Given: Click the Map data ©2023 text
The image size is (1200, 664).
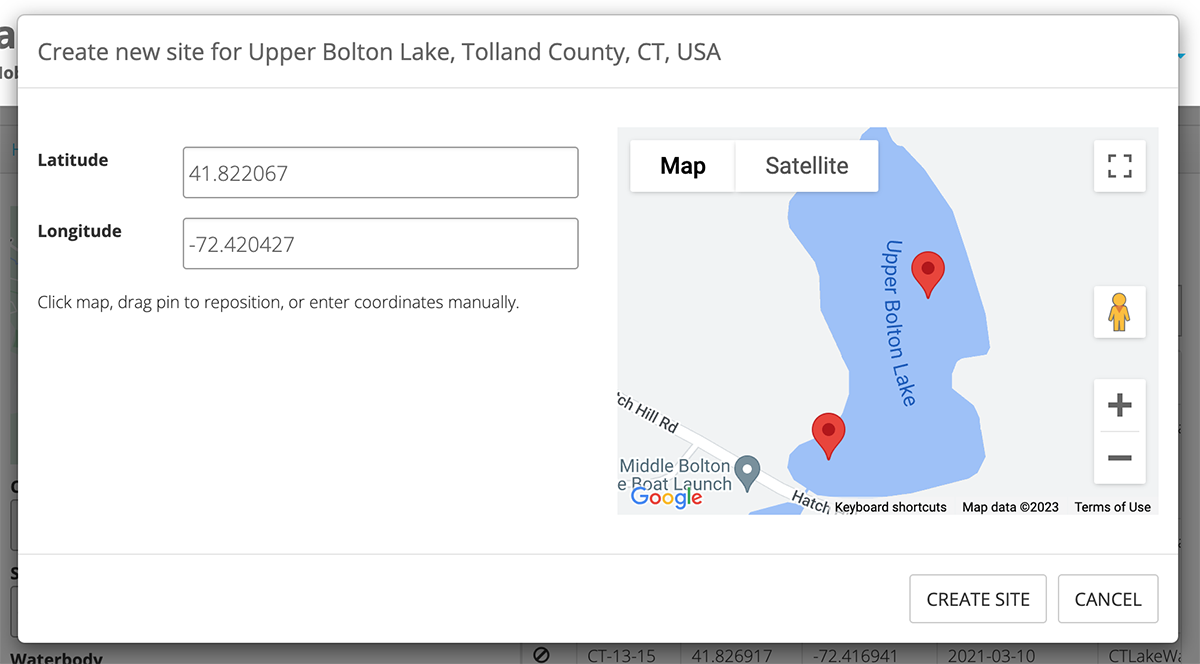Looking at the screenshot, I should pyautogui.click(x=1010, y=507).
